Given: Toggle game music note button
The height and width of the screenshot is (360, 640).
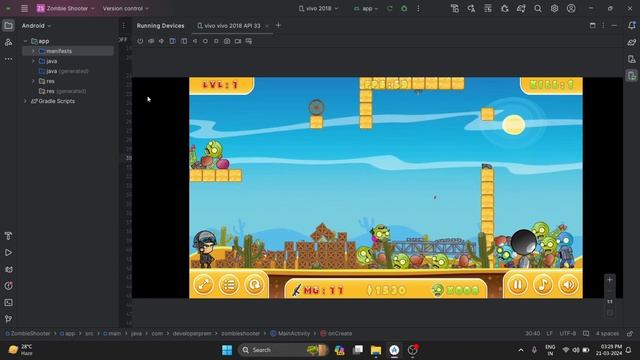Looking at the screenshot, I should point(543,284).
